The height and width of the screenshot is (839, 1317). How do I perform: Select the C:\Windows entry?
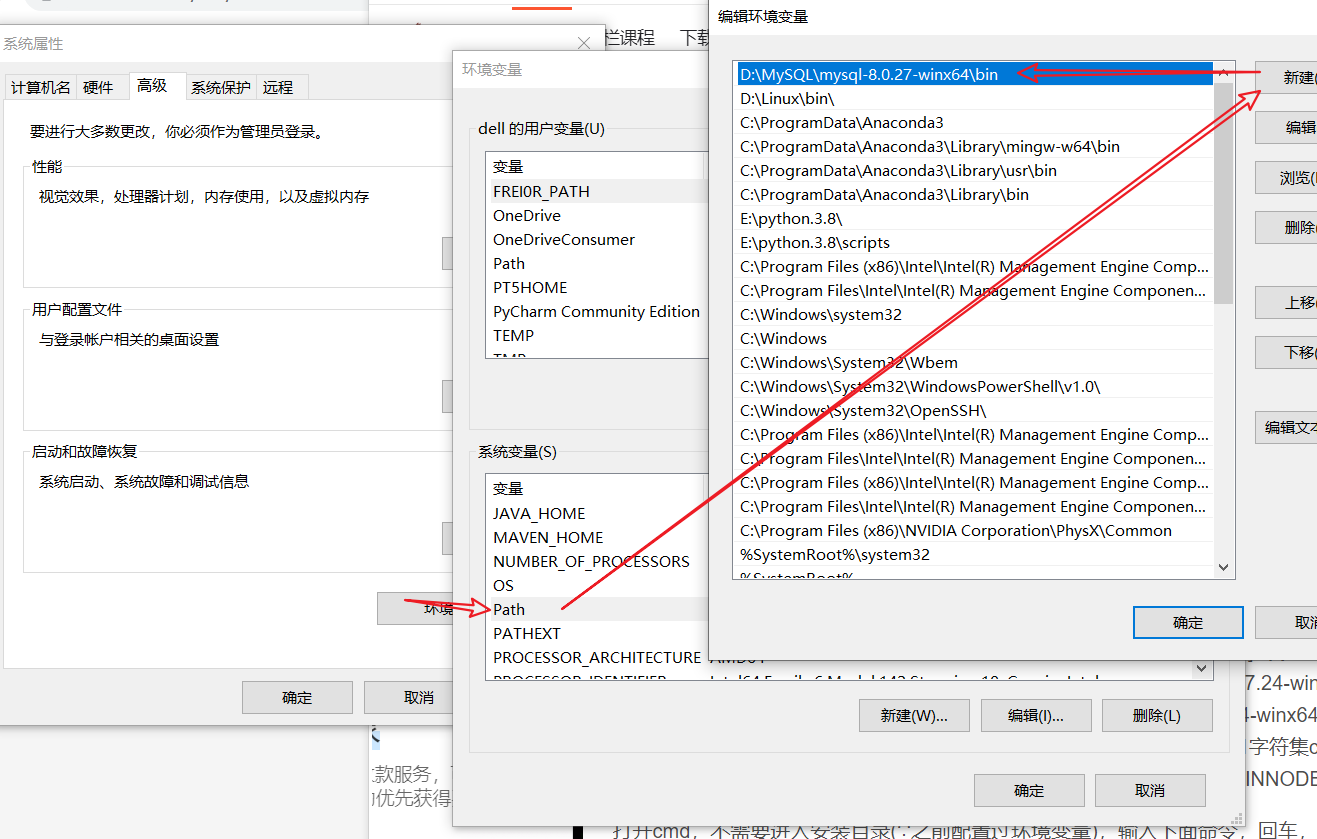[974, 338]
